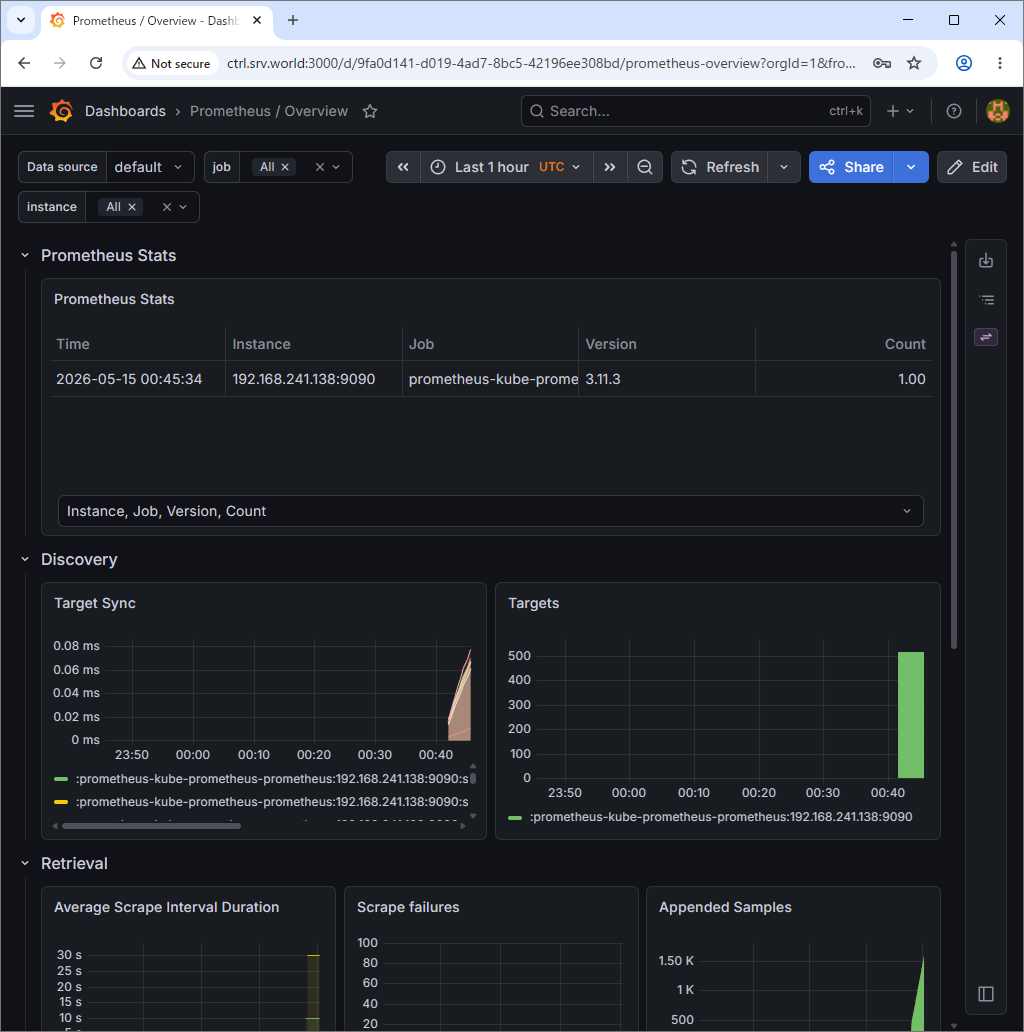Viewport: 1024px width, 1032px height.
Task: Collapse the Retrieval row
Action: click(x=25, y=864)
